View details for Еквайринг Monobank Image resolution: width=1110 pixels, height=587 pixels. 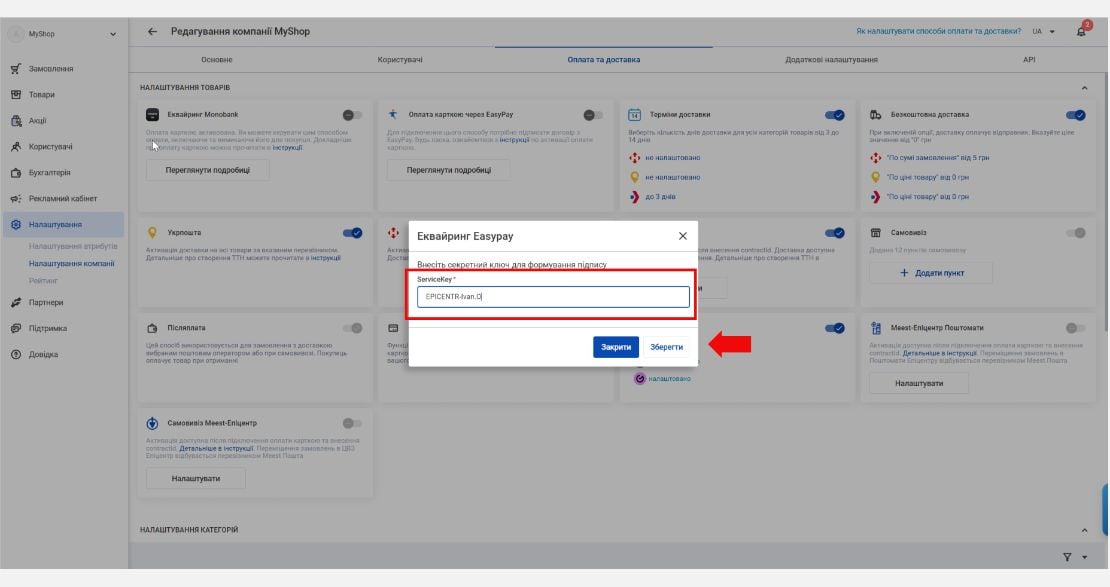point(207,170)
